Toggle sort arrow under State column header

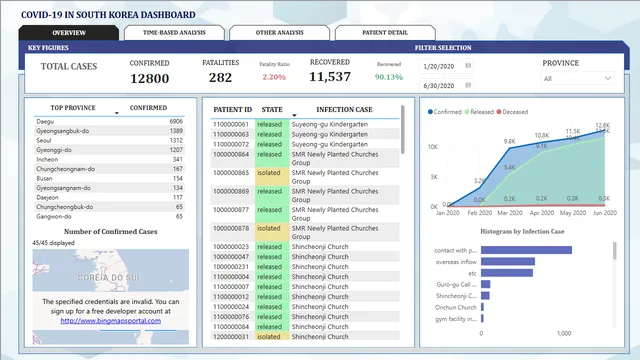[294, 116]
